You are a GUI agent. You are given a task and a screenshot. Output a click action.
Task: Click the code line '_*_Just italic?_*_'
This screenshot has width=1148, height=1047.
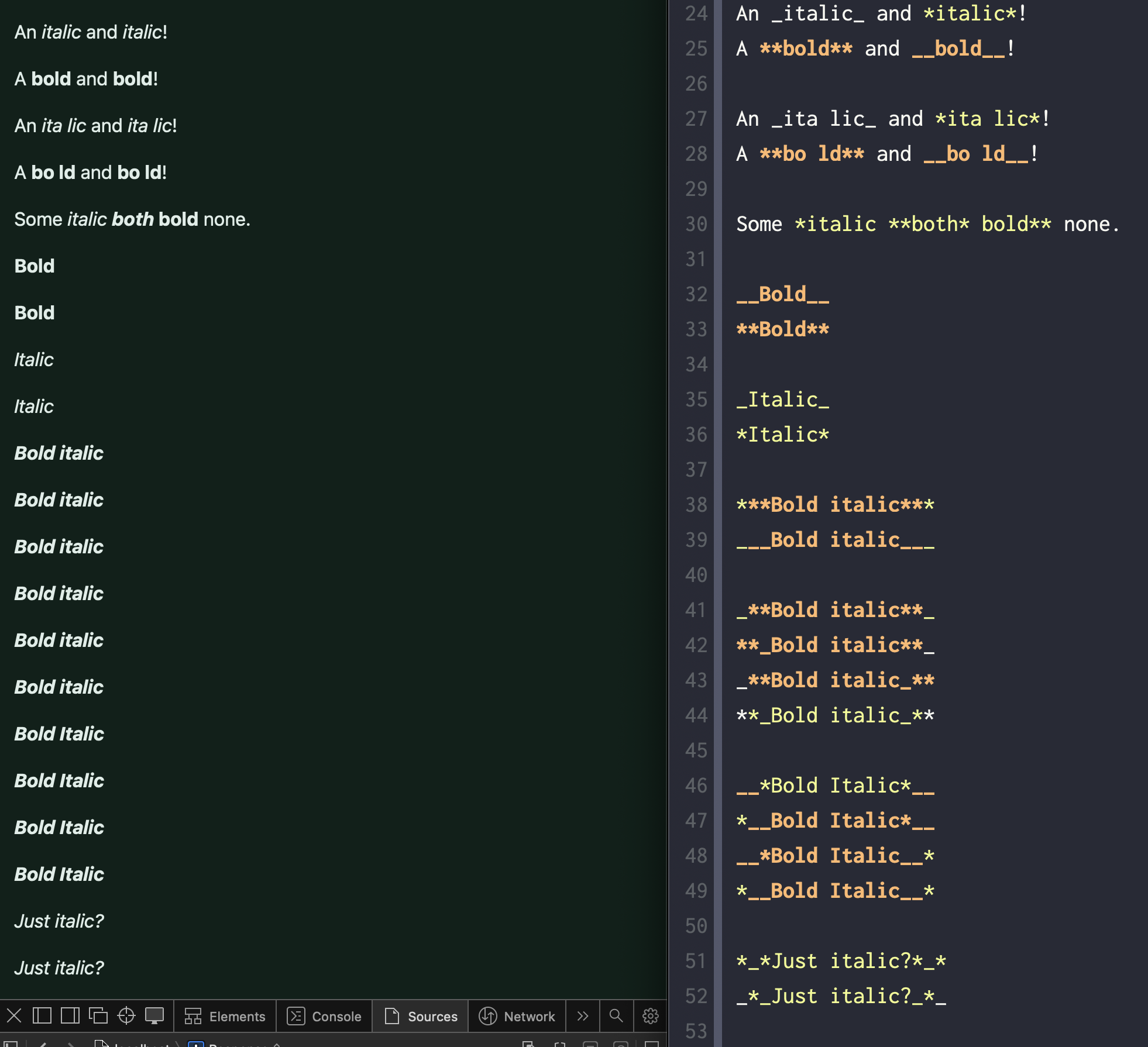pos(841,996)
